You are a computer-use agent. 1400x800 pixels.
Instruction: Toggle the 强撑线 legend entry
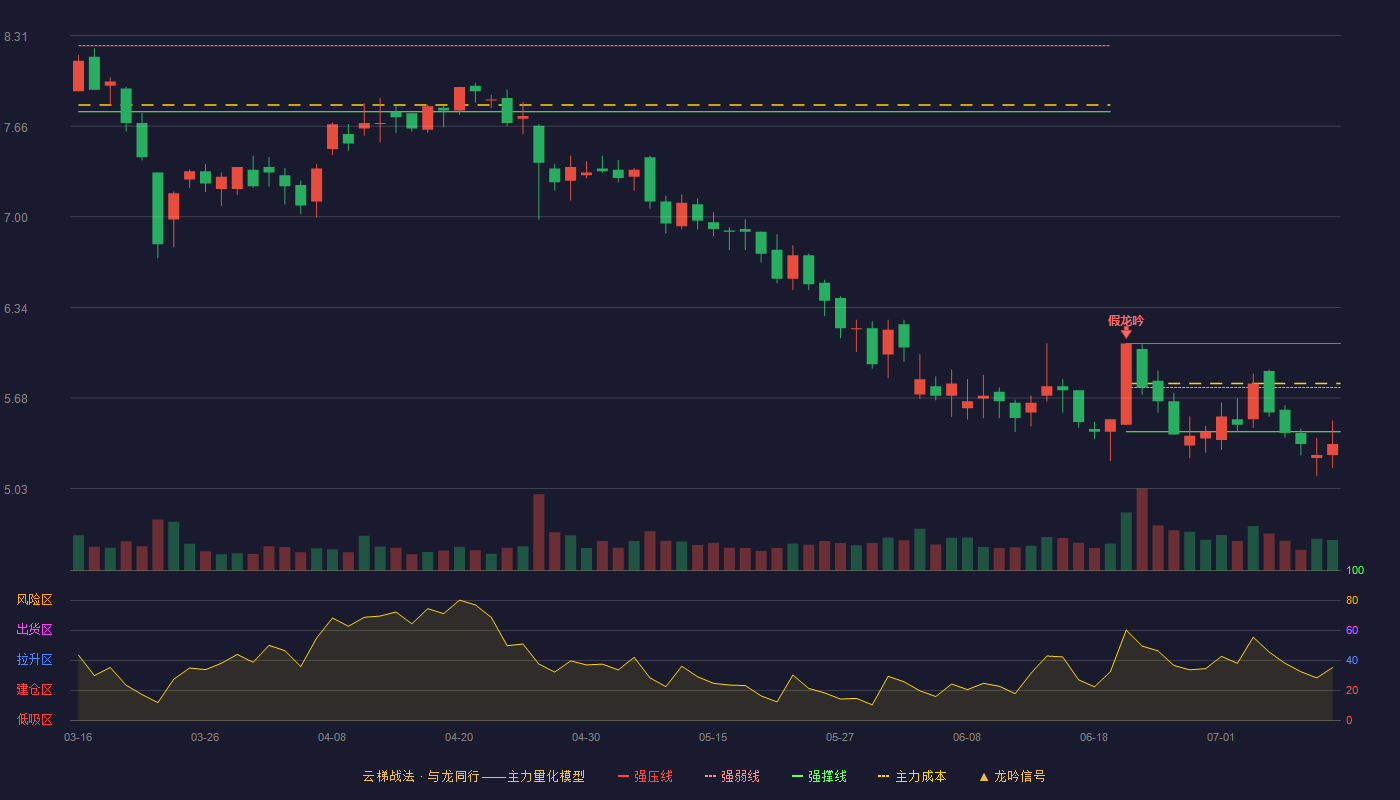coord(819,776)
